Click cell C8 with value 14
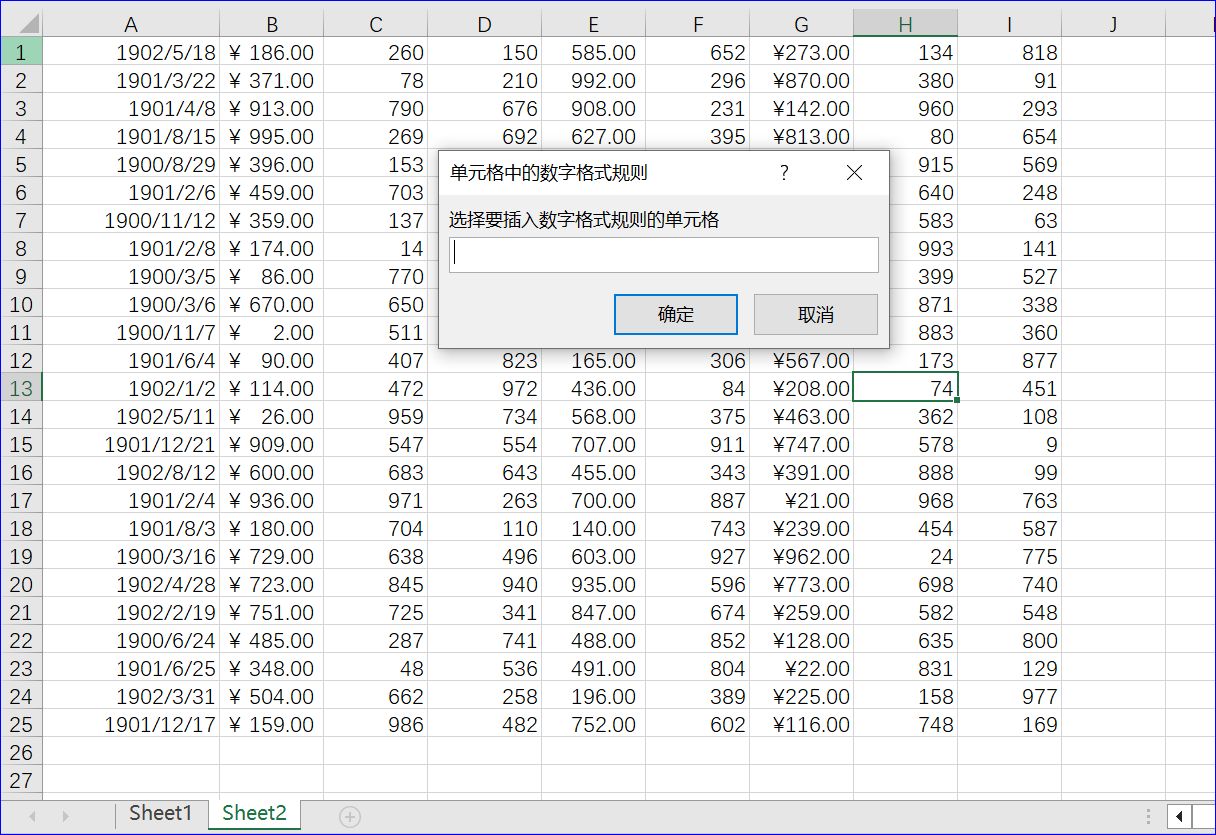 376,248
